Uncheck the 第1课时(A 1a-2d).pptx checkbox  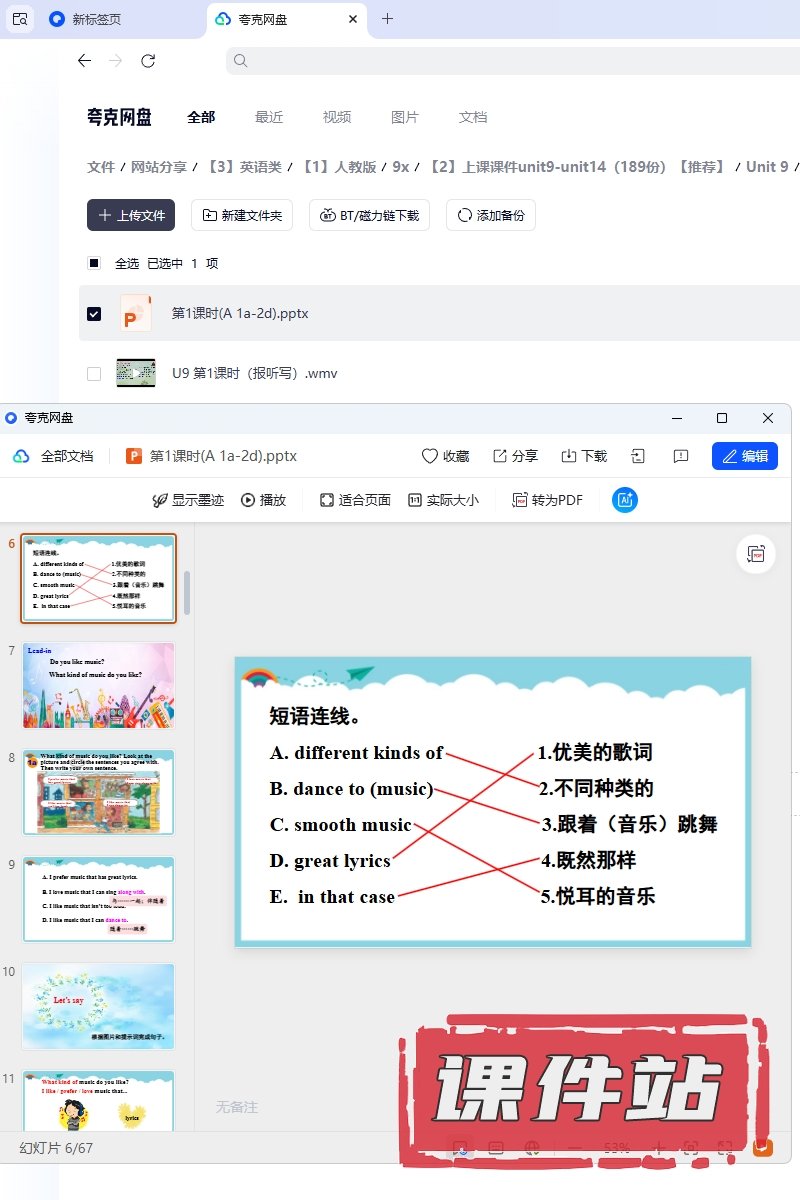pyautogui.click(x=94, y=313)
